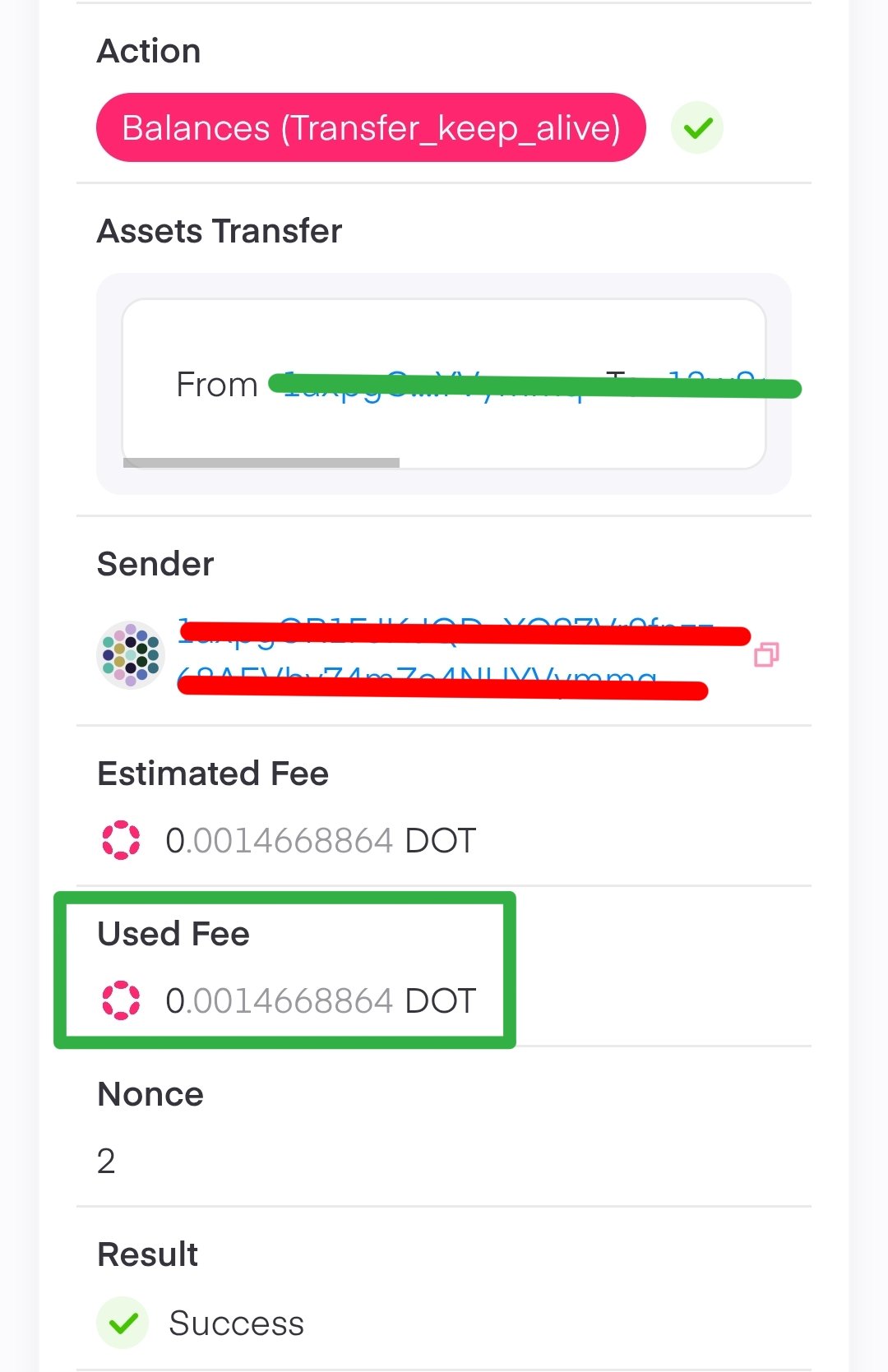
Task: Click the Sender heading
Action: coord(155,564)
